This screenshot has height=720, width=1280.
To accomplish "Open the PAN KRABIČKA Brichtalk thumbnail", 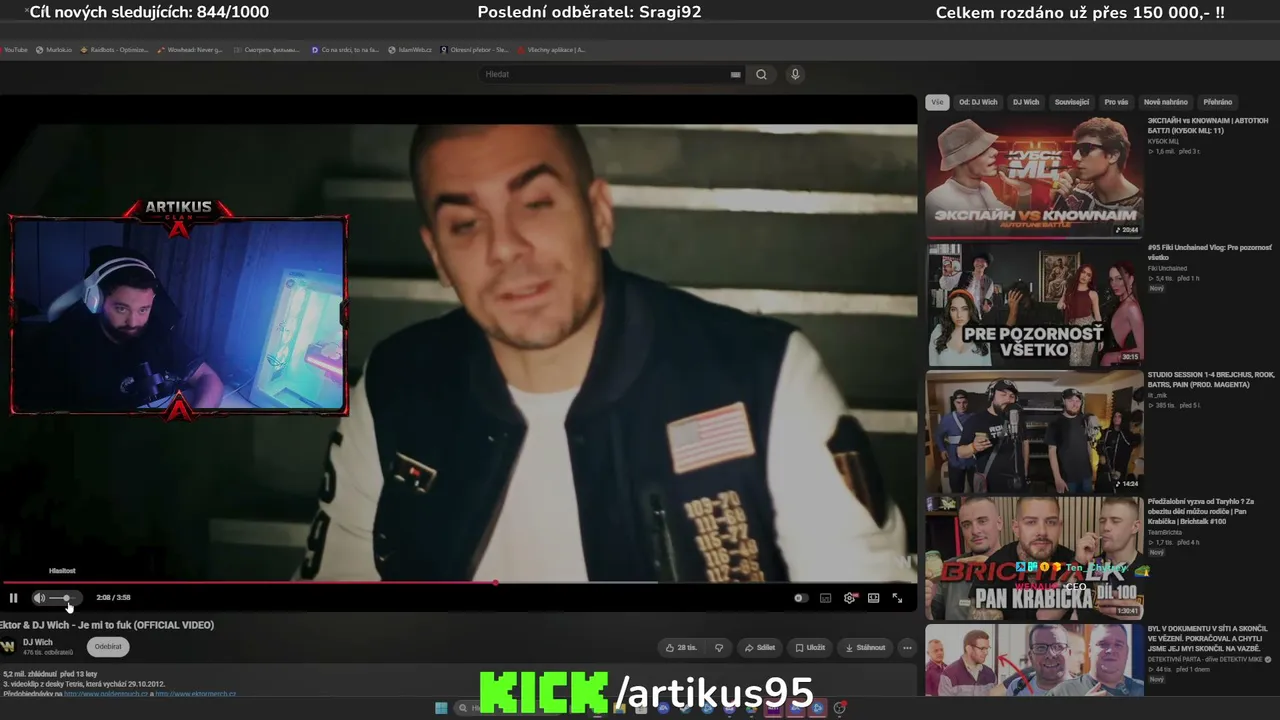I will tap(1034, 558).
